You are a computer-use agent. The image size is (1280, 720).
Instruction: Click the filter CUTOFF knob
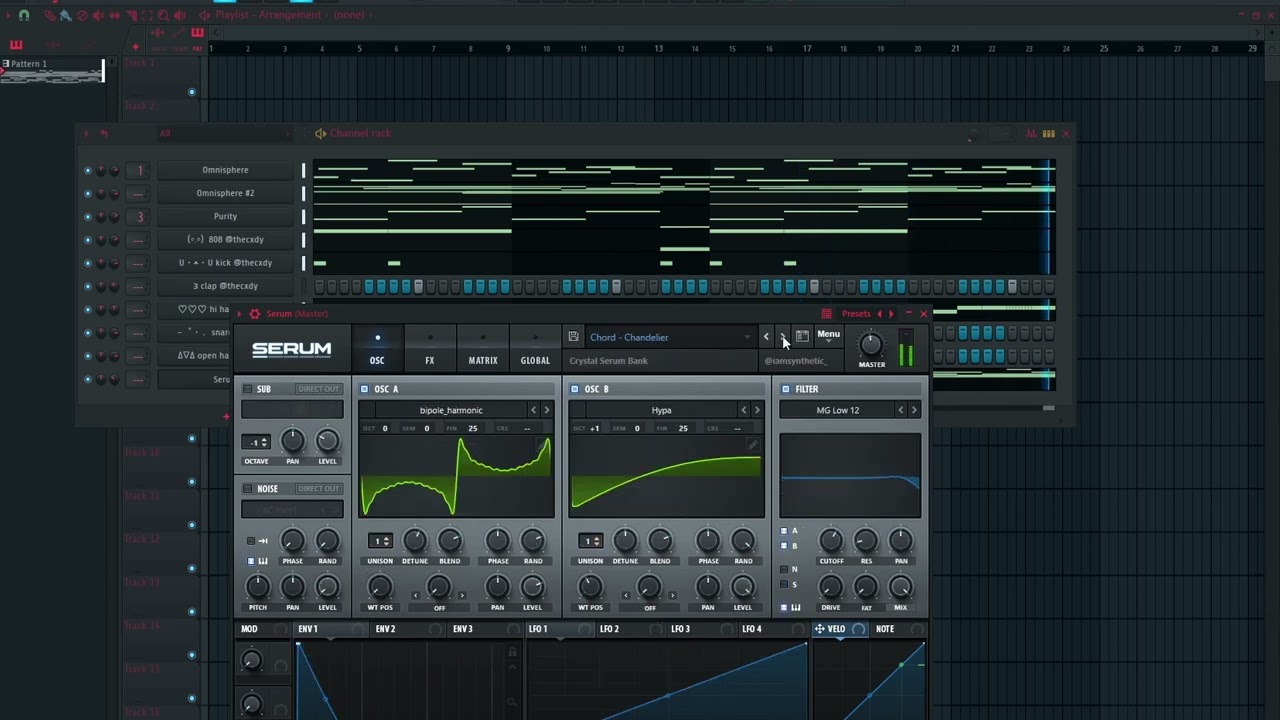coord(831,541)
